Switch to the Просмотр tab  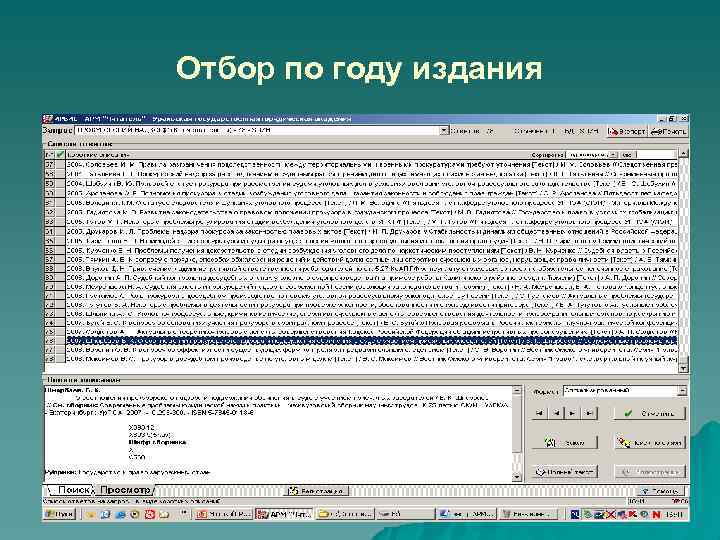125,490
